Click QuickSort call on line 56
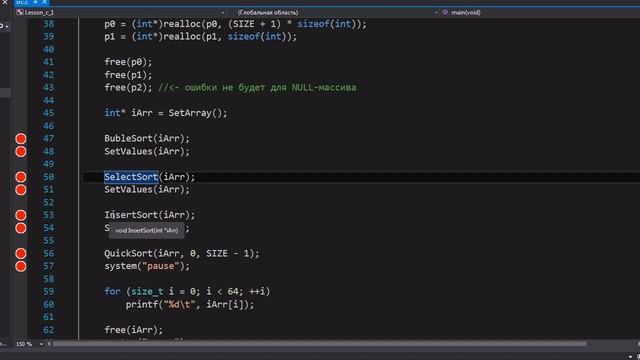 [x=182, y=253]
